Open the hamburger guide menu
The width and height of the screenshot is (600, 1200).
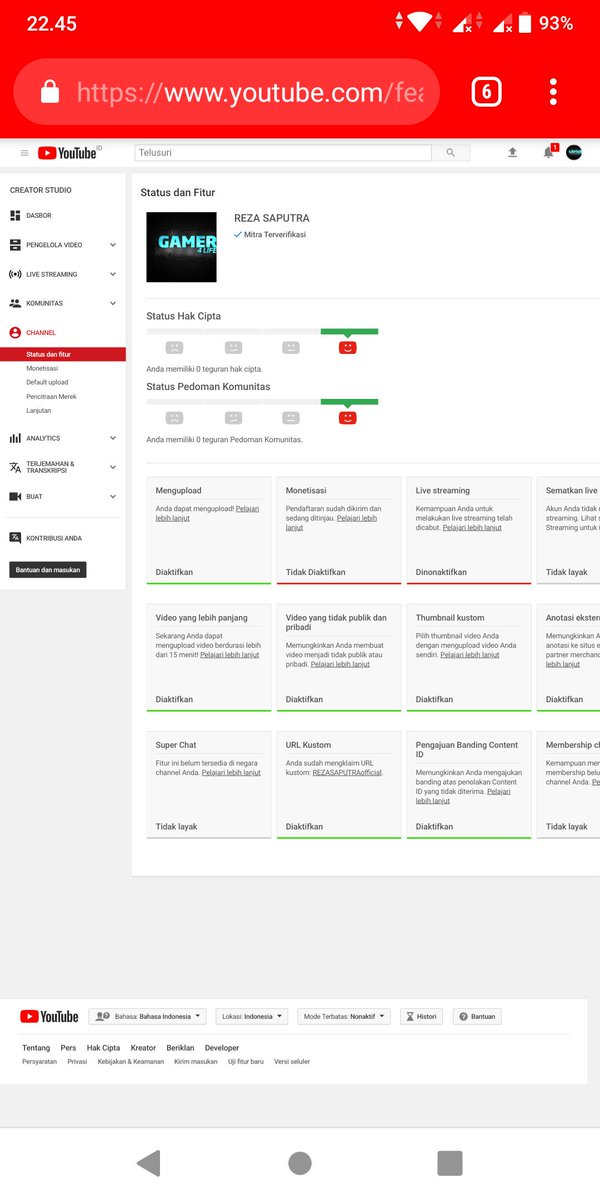25,153
